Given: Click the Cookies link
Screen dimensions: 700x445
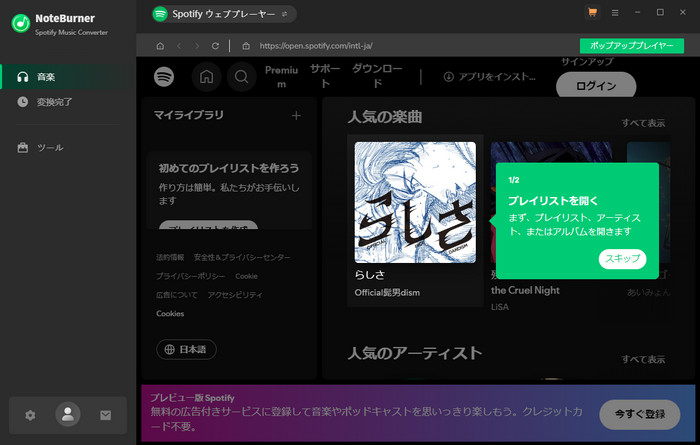Looking at the screenshot, I should [170, 314].
